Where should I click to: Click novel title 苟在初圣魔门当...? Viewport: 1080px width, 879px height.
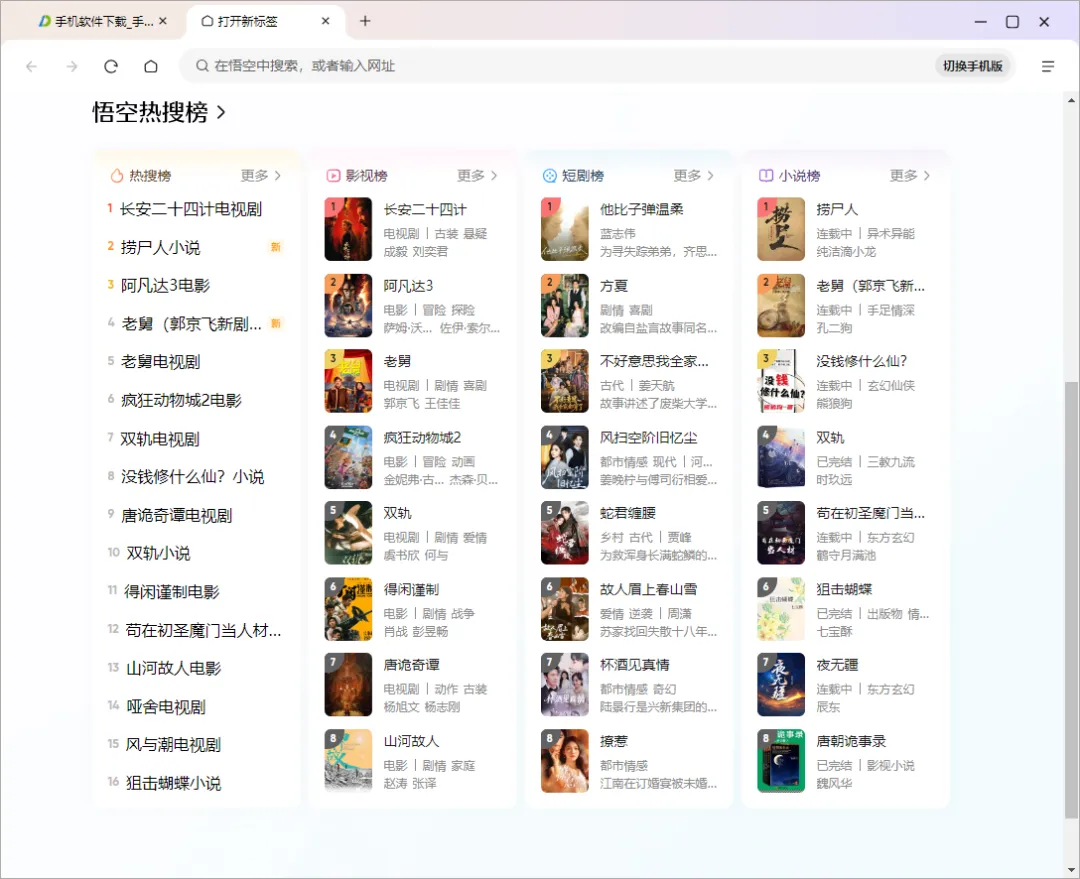pos(871,513)
